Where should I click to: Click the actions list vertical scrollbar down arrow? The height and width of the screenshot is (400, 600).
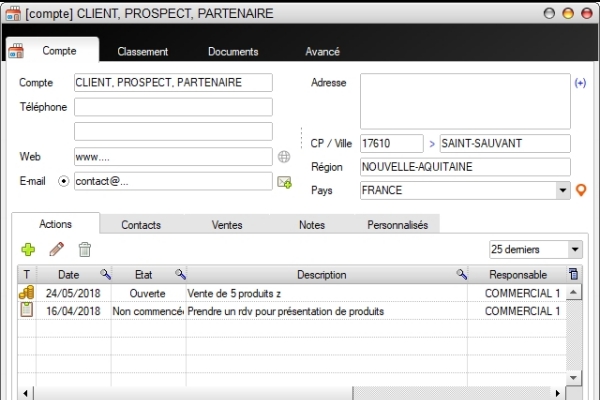tap(574, 377)
